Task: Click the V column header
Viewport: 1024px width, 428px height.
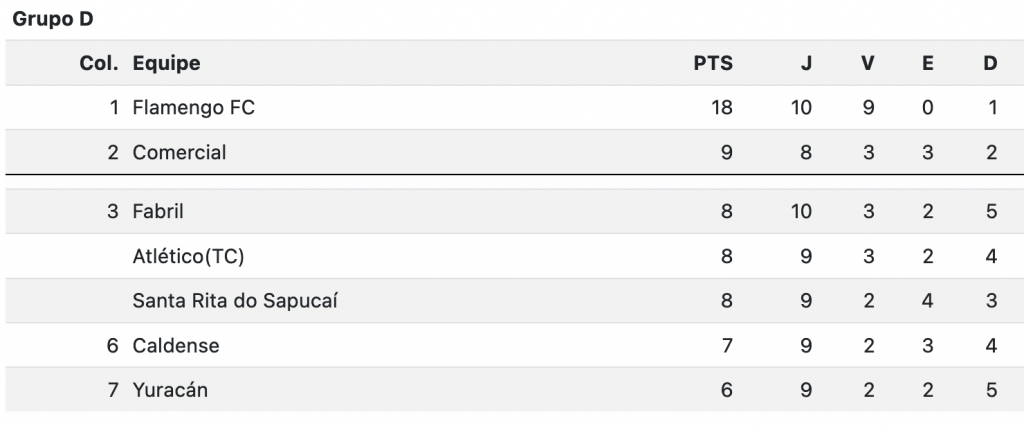Action: pos(867,63)
